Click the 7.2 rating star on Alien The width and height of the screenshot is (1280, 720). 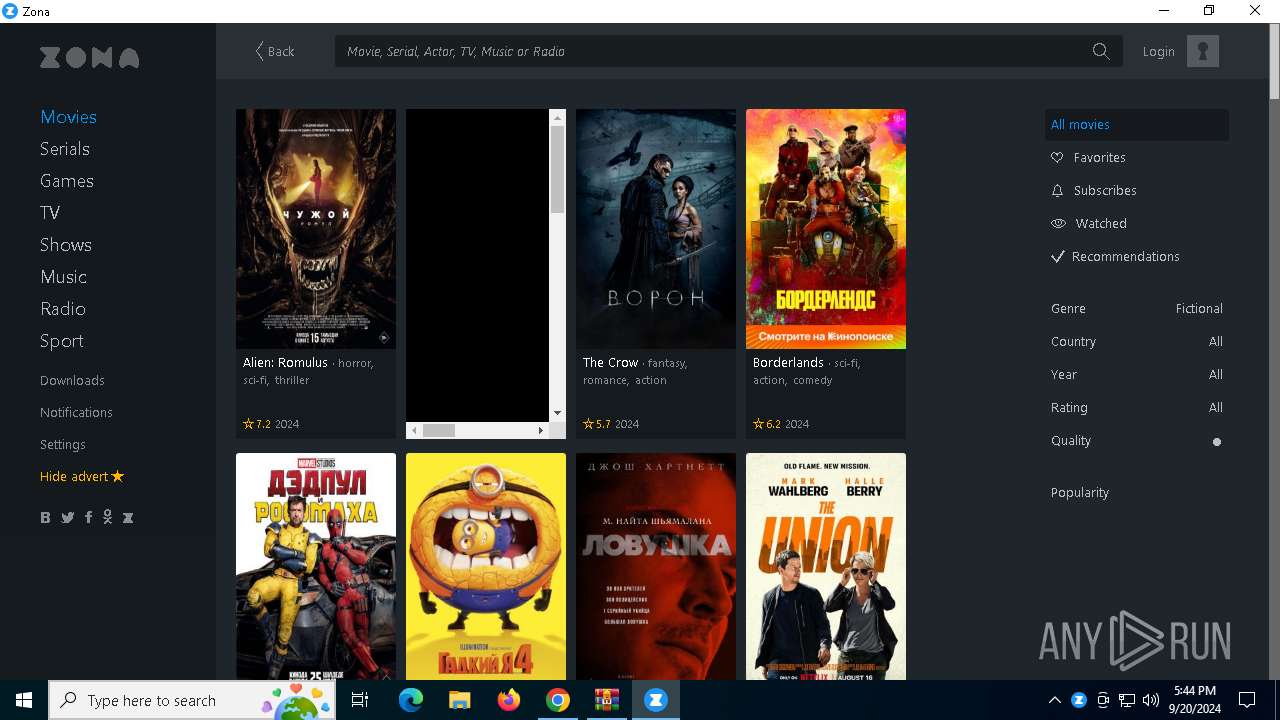pyautogui.click(x=249, y=424)
